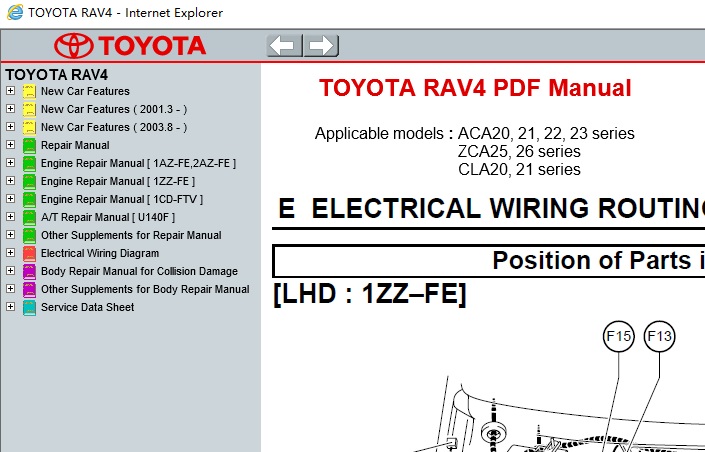Expand the Electrical Wiring Diagram node

tap(10, 253)
